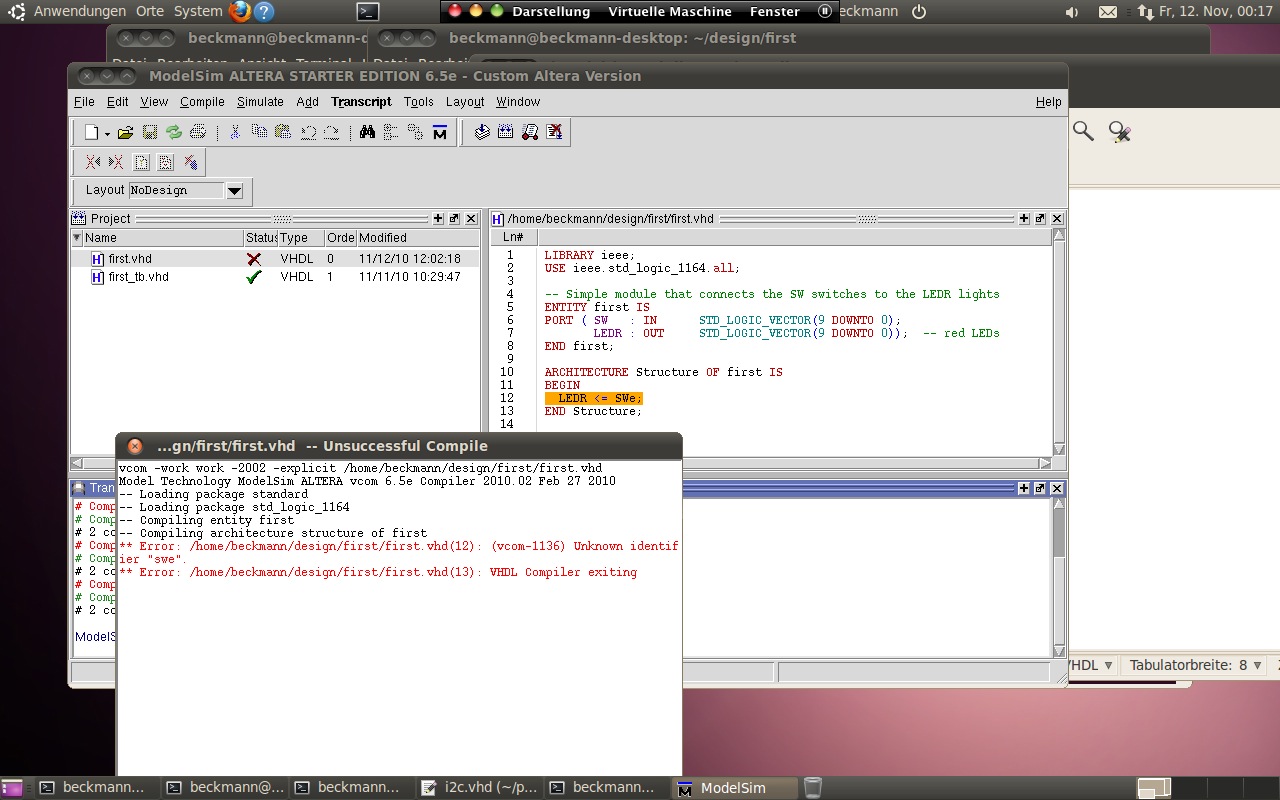1280x800 pixels.
Task: Open the Window menu
Action: [x=518, y=102]
